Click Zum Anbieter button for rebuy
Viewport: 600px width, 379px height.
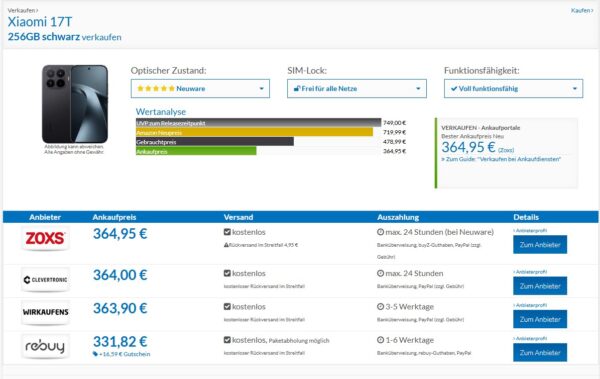click(x=540, y=353)
